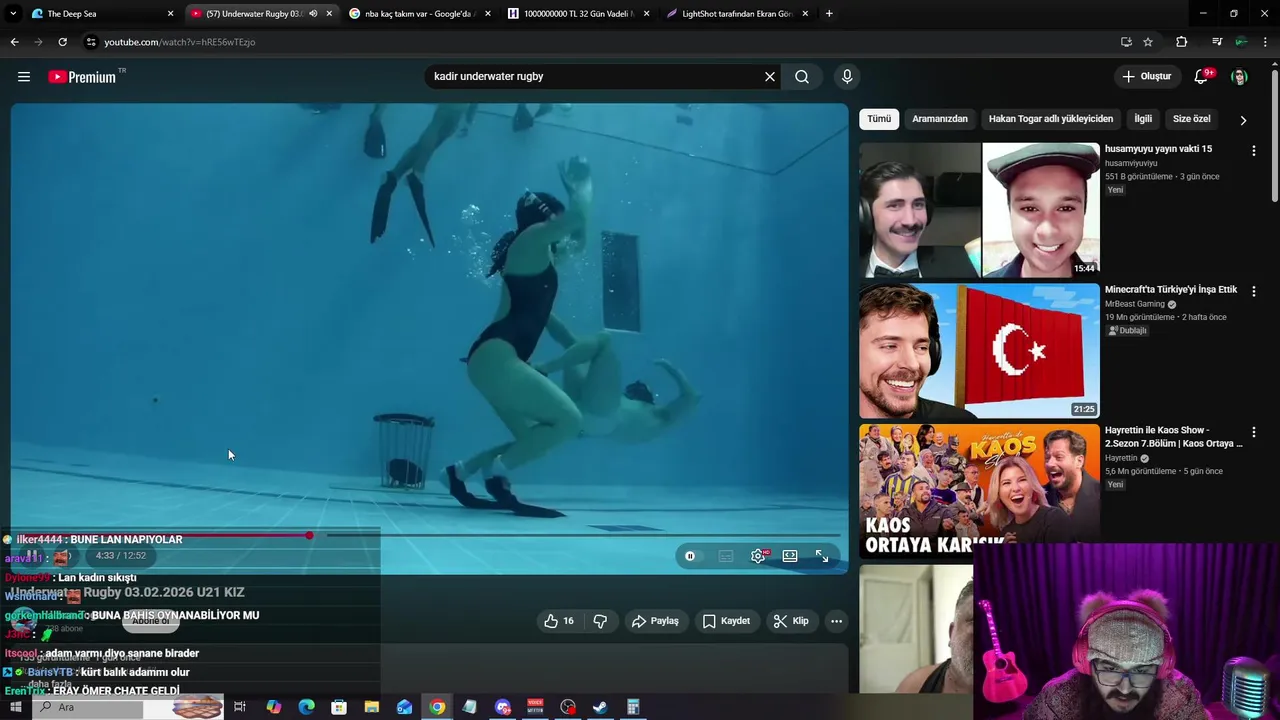
Task: Open more actions ellipsis under the video
Action: point(837,621)
